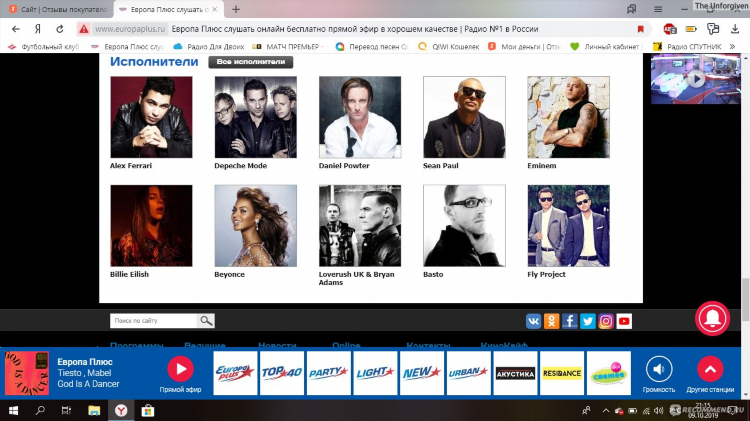This screenshot has height=421, width=750.
Task: Open the Loverush UK & Bryan Adams link
Action: (x=356, y=278)
